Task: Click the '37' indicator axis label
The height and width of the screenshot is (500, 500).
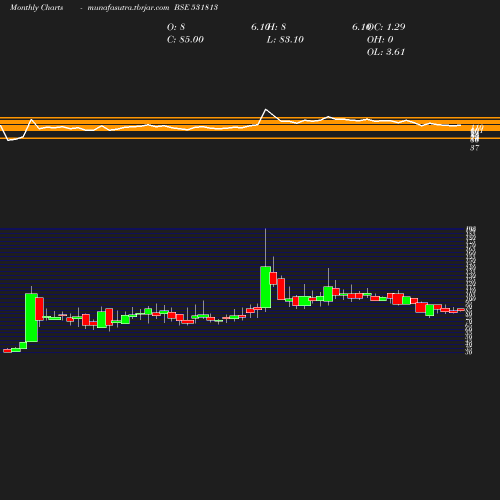Action: [475, 148]
